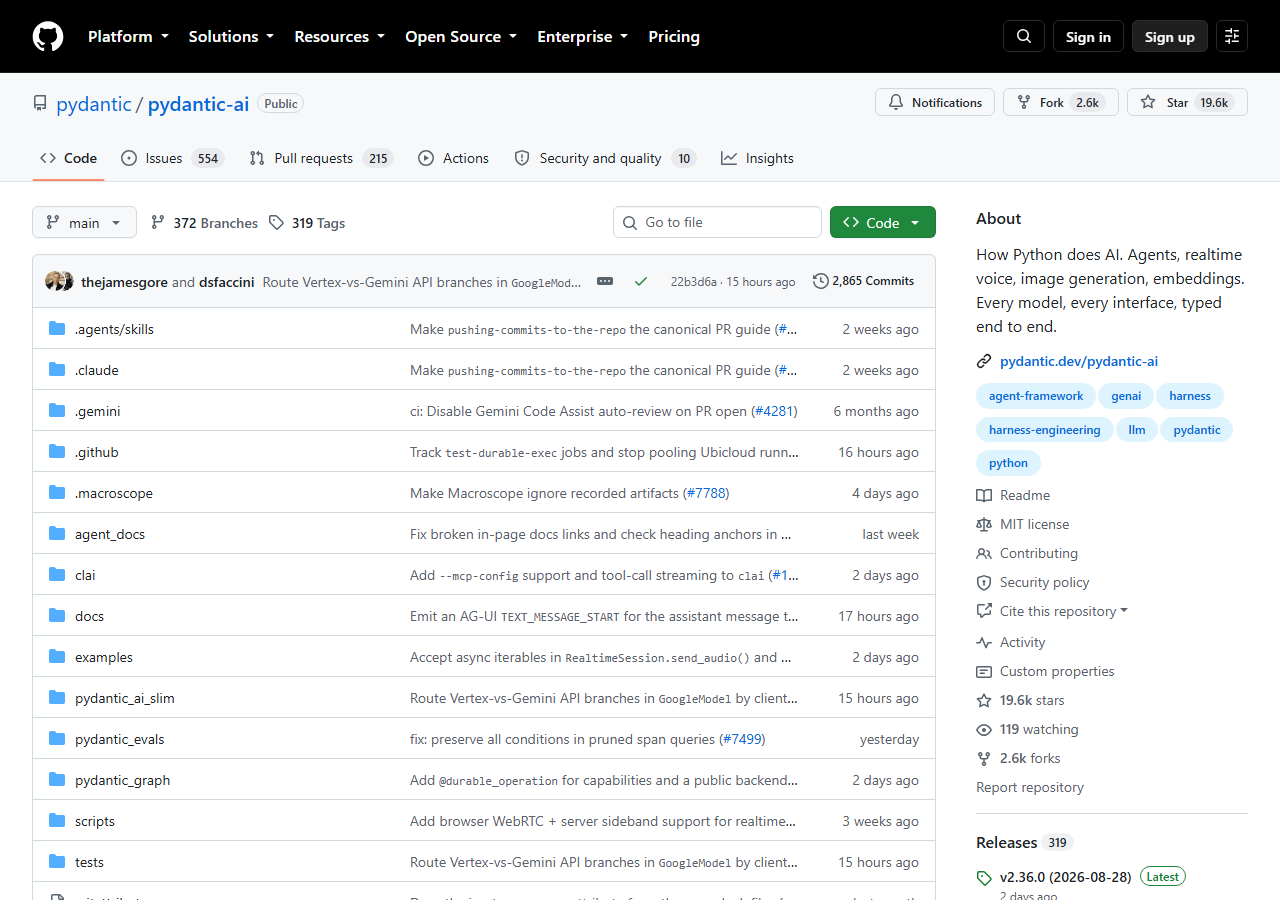Expand the Solutions menu
Viewport: 1280px width, 900px height.
click(x=231, y=36)
